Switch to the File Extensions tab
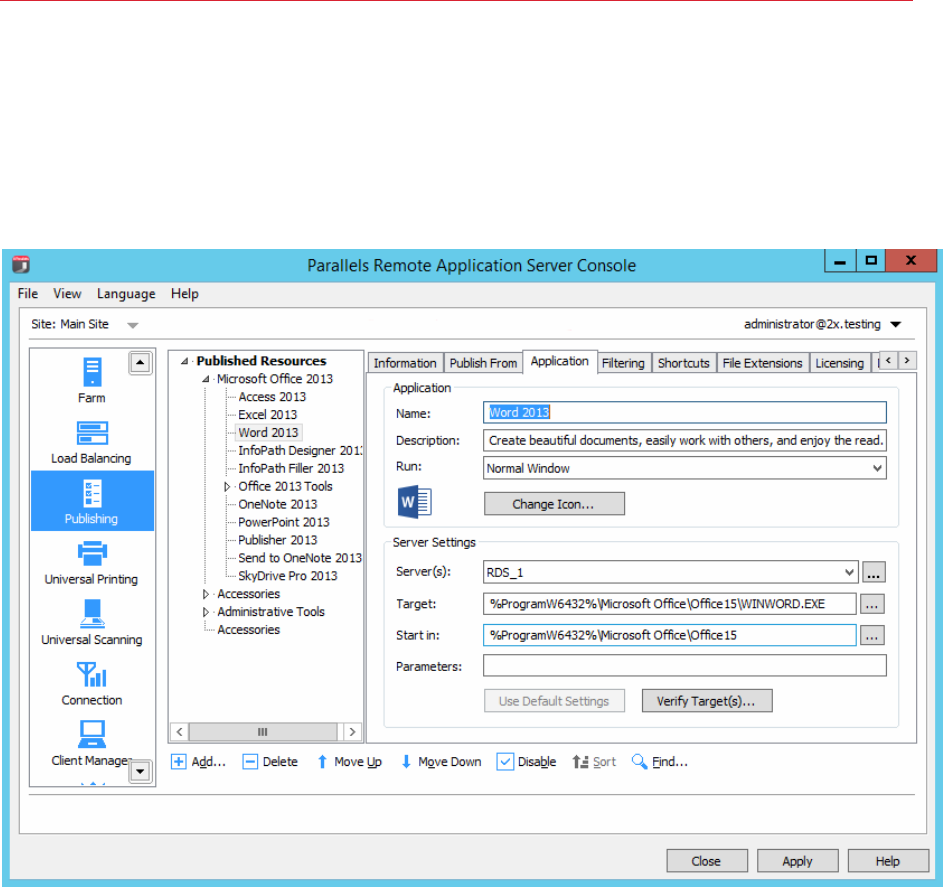The image size is (943, 887). click(x=762, y=363)
